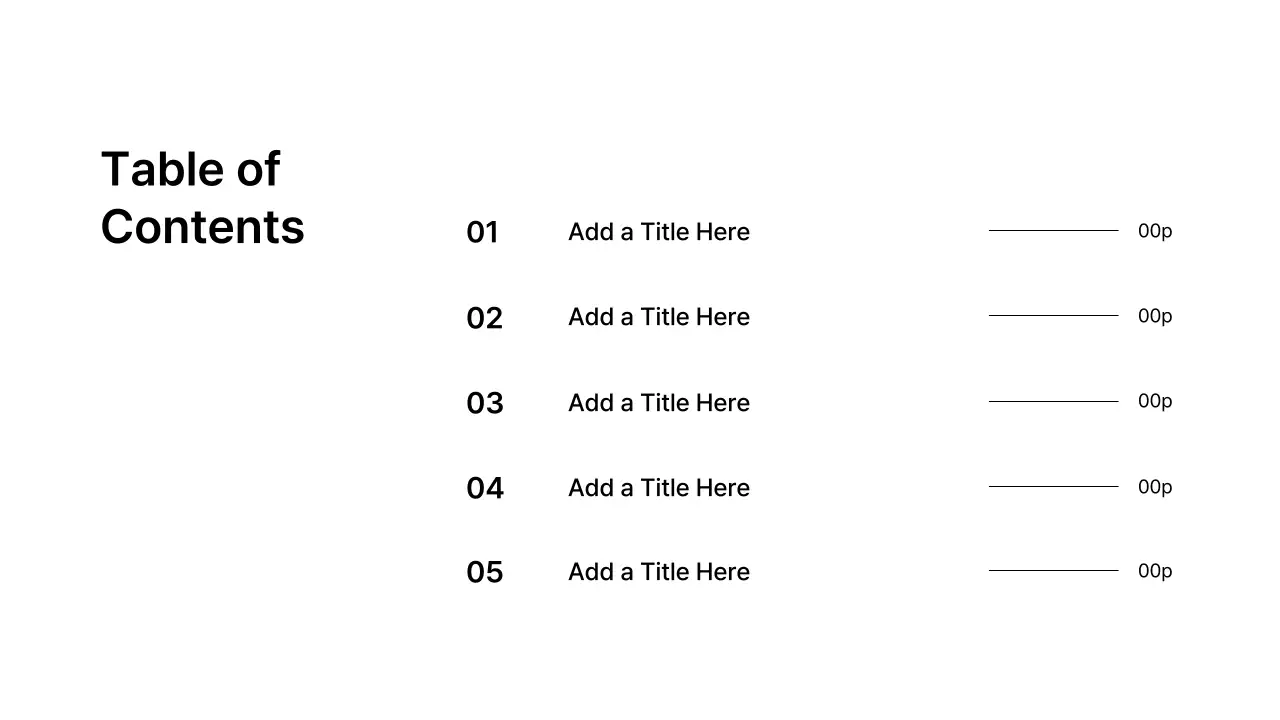Select the "00p" page number in row 02
Screen dimensions: 1280x720
click(1155, 316)
